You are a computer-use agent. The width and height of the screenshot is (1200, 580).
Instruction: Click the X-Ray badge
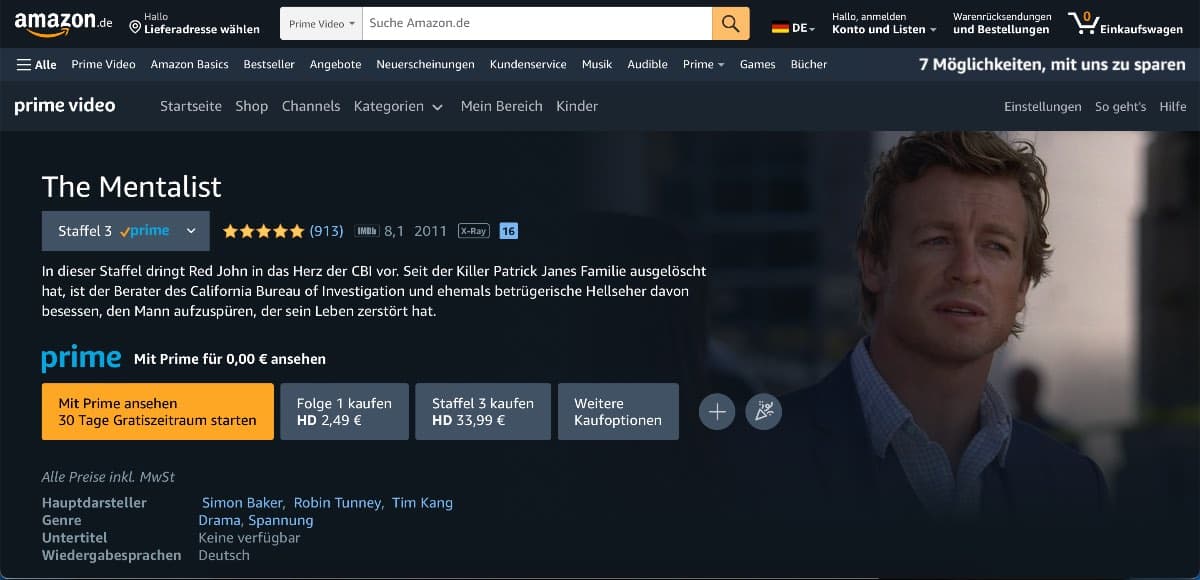[x=473, y=231]
